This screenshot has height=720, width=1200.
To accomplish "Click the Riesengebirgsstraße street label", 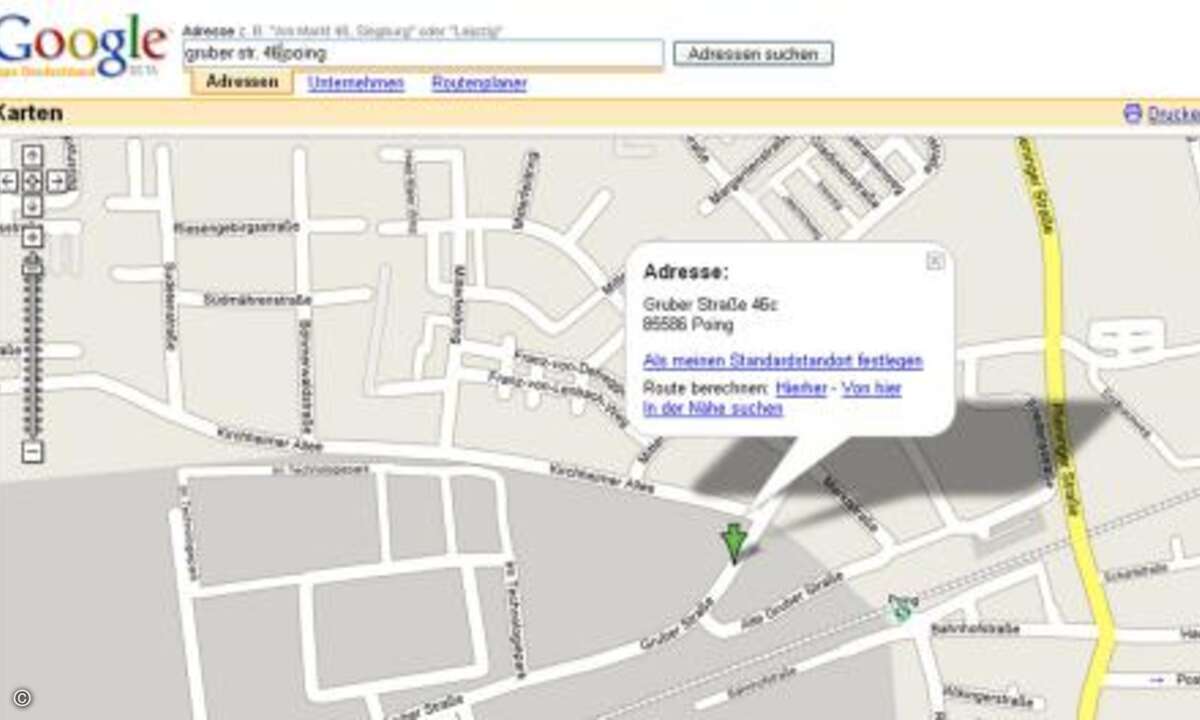I will pyautogui.click(x=237, y=228).
